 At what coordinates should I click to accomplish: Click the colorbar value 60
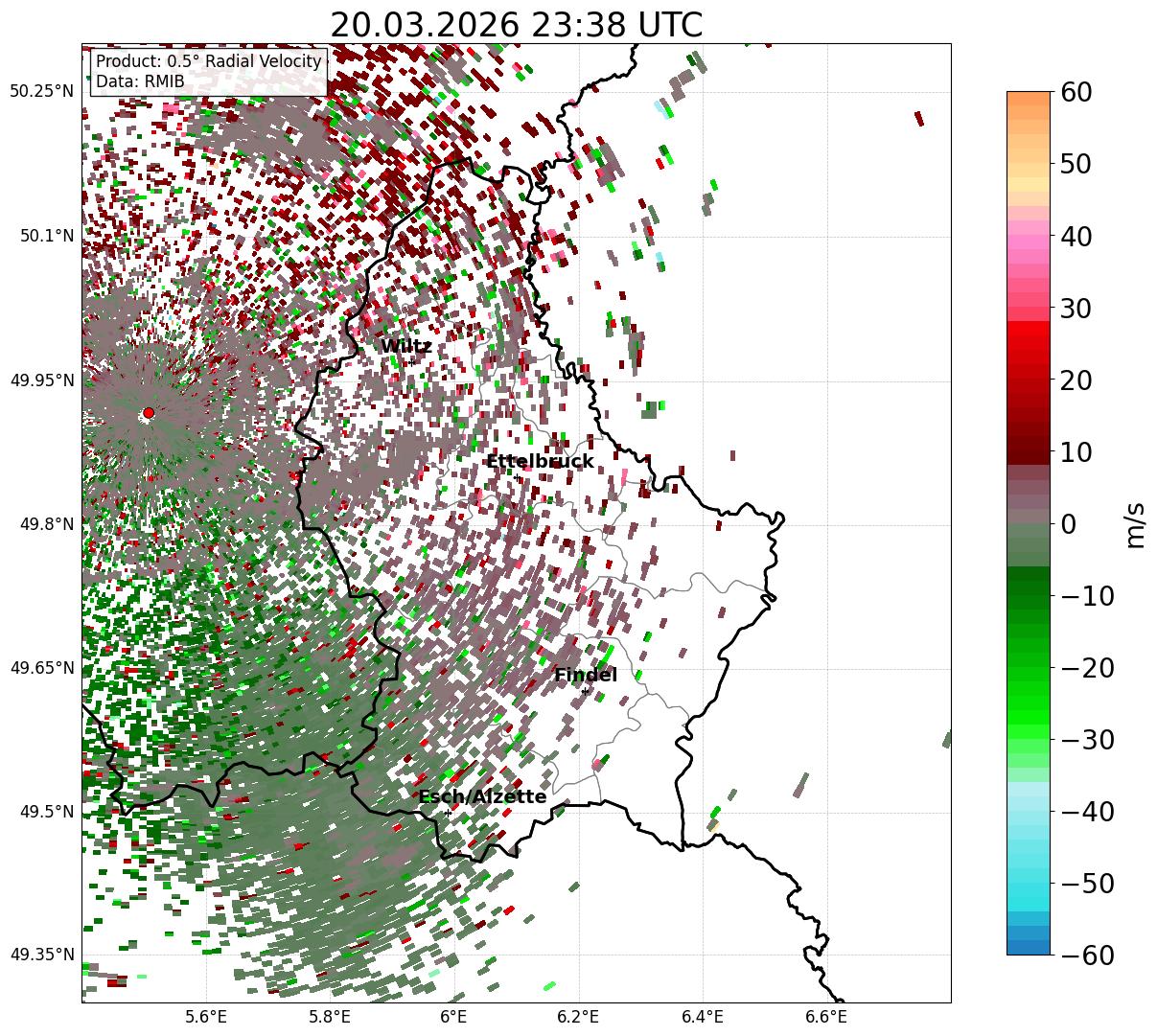click(1076, 92)
